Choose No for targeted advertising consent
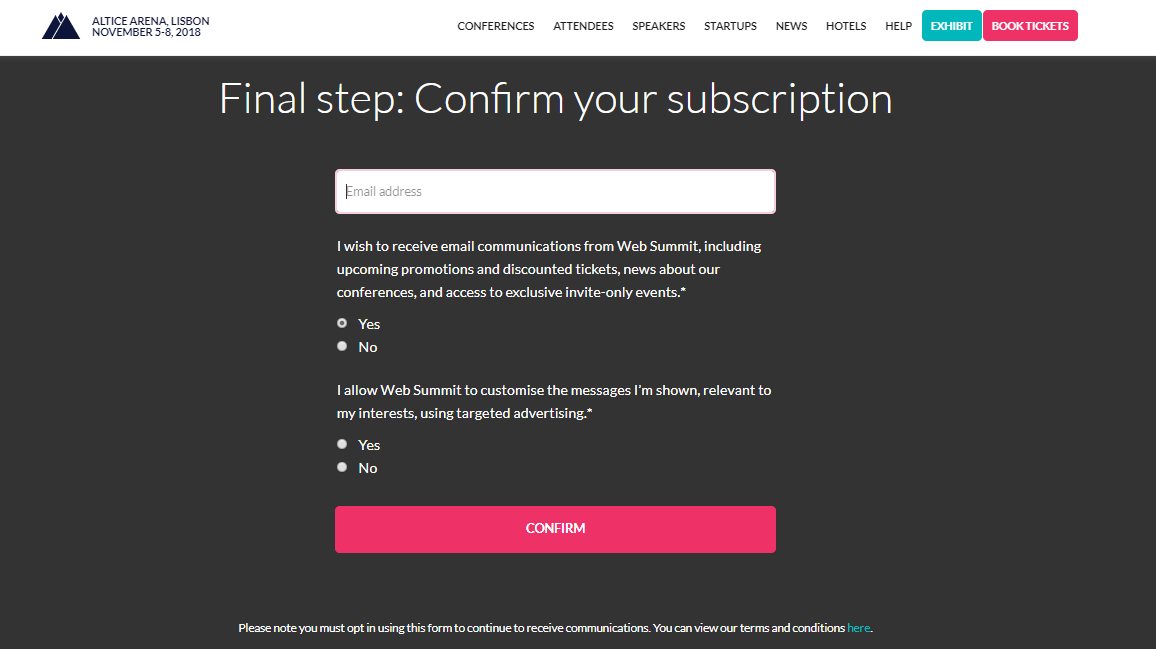1156x649 pixels. pos(342,467)
